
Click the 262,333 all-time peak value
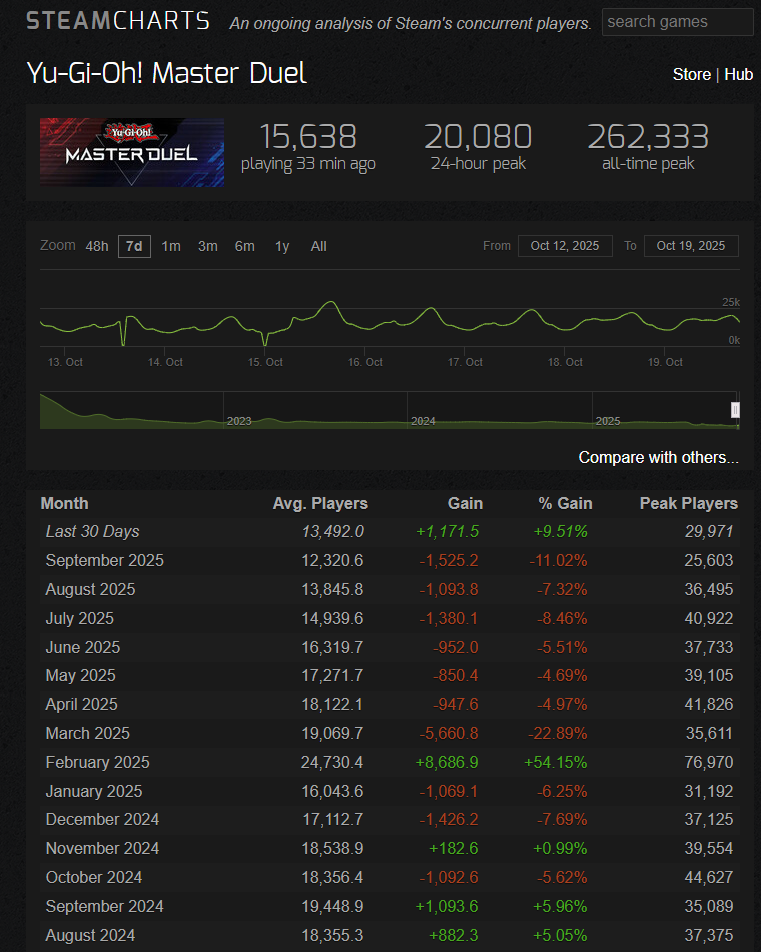pyautogui.click(x=648, y=137)
